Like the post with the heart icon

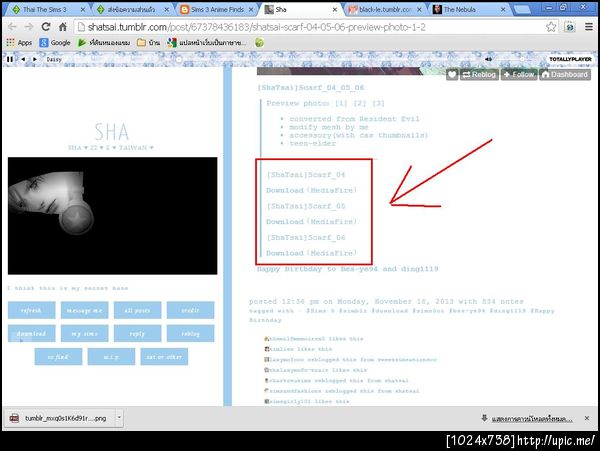452,75
